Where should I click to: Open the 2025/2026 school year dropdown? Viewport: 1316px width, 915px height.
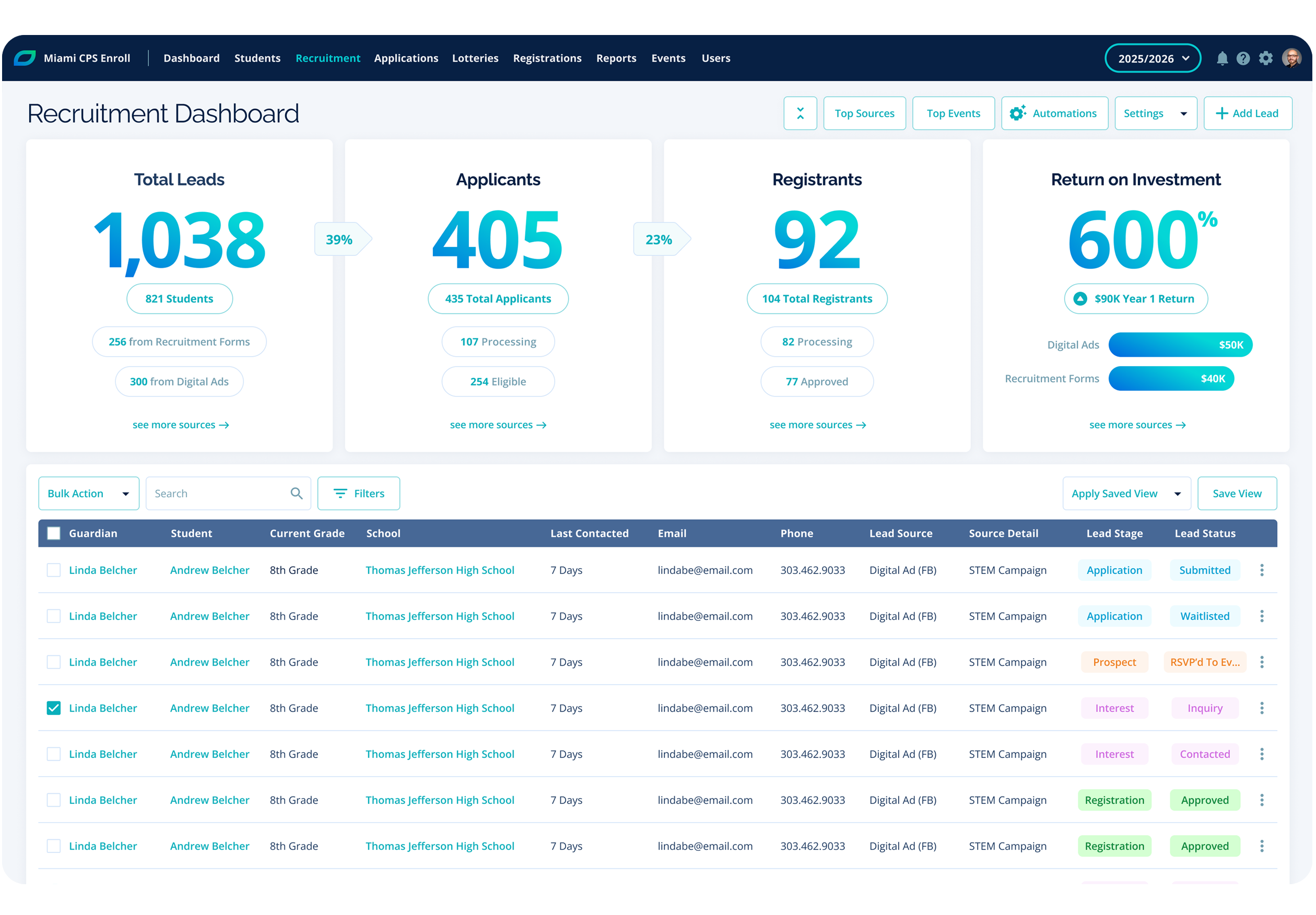tap(1152, 58)
